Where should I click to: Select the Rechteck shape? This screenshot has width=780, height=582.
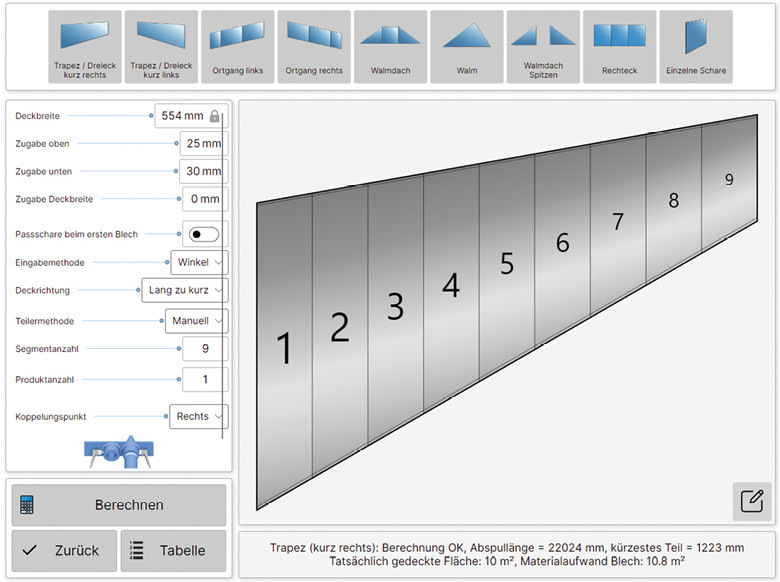619,47
